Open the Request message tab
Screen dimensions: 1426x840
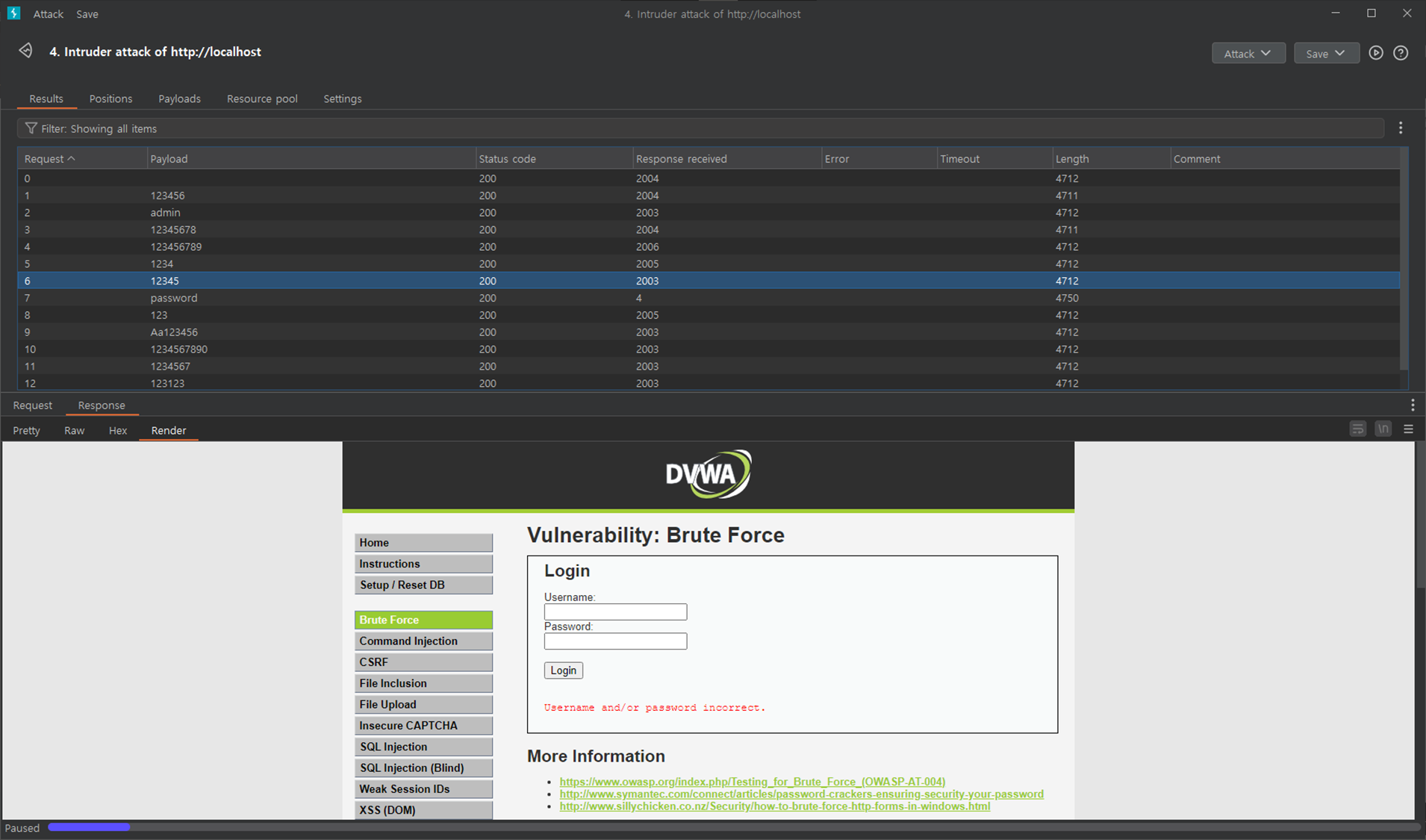tap(33, 405)
